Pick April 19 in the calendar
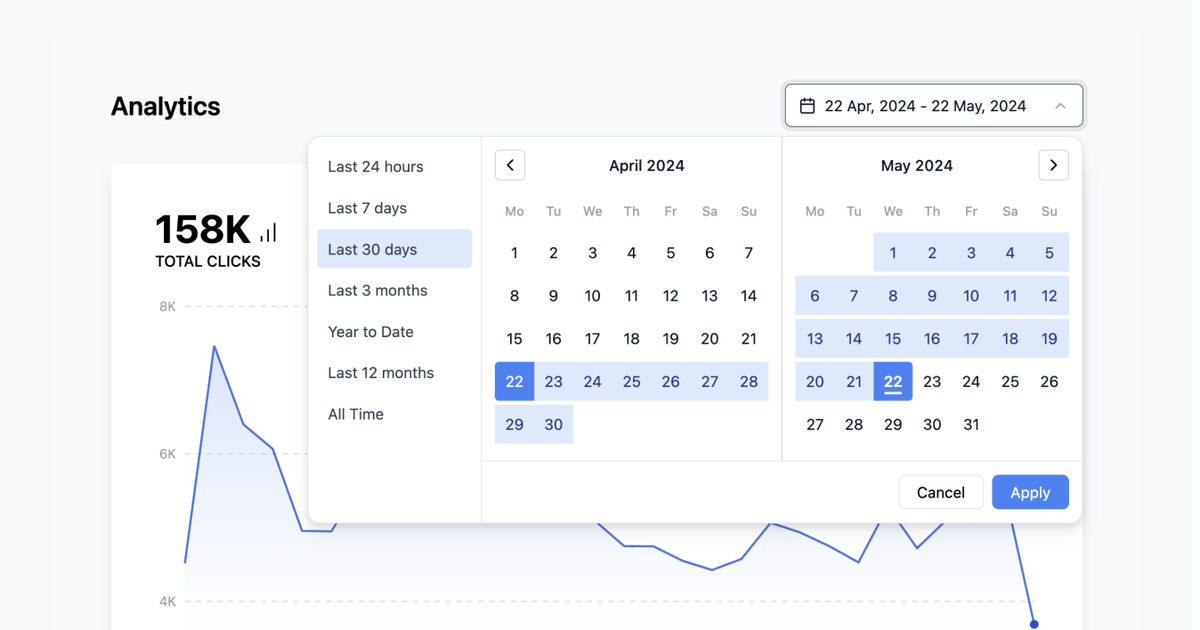 671,339
